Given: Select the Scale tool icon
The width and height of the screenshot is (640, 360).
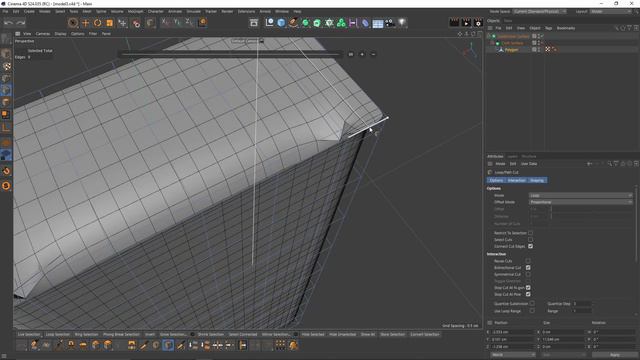Looking at the screenshot, I should point(109,23).
